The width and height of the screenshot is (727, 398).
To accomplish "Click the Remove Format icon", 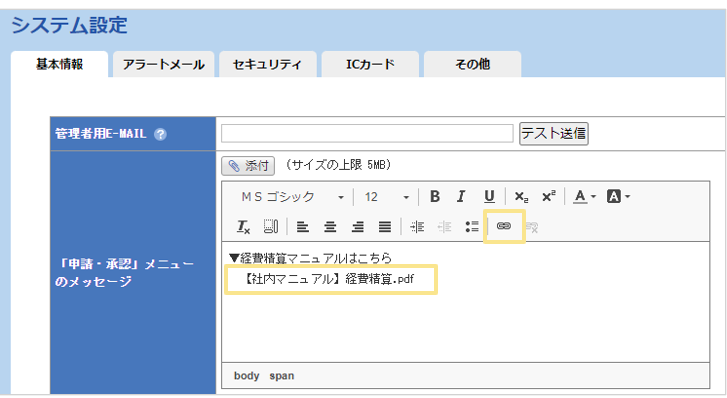I will tap(243, 227).
